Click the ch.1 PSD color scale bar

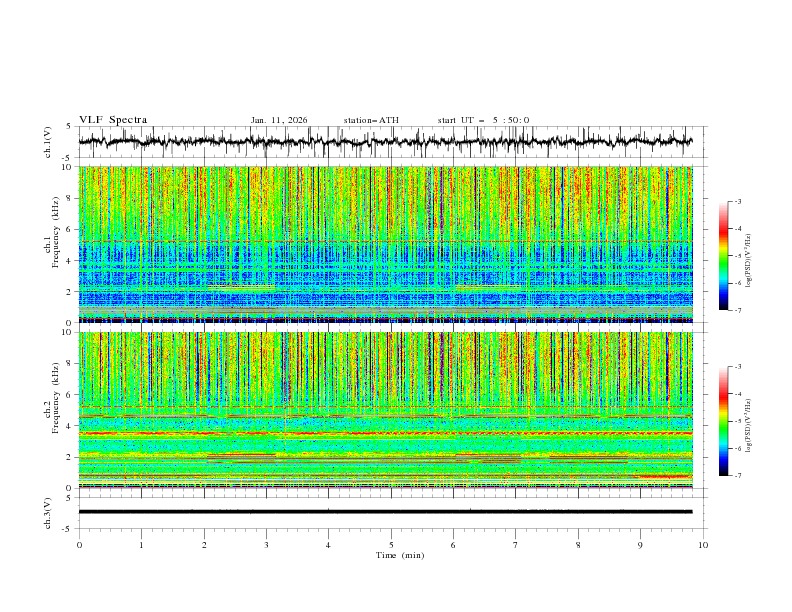[x=723, y=256]
